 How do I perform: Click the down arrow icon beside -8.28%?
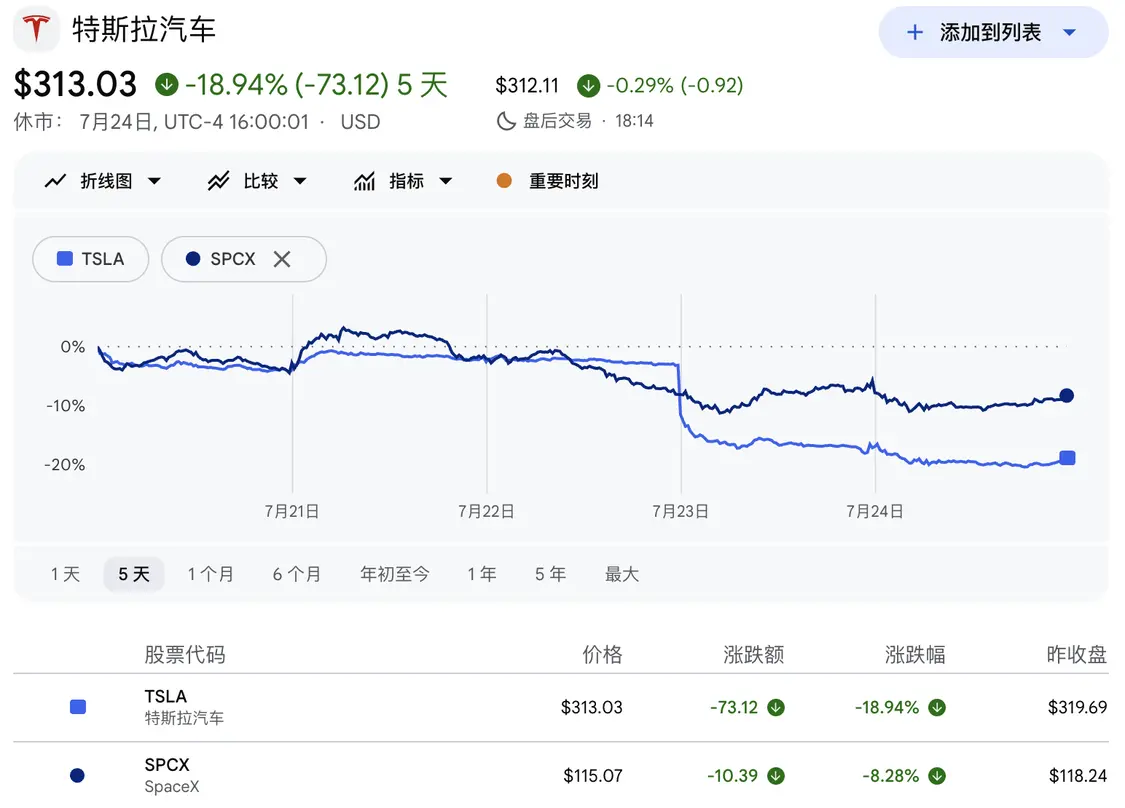[x=937, y=776]
